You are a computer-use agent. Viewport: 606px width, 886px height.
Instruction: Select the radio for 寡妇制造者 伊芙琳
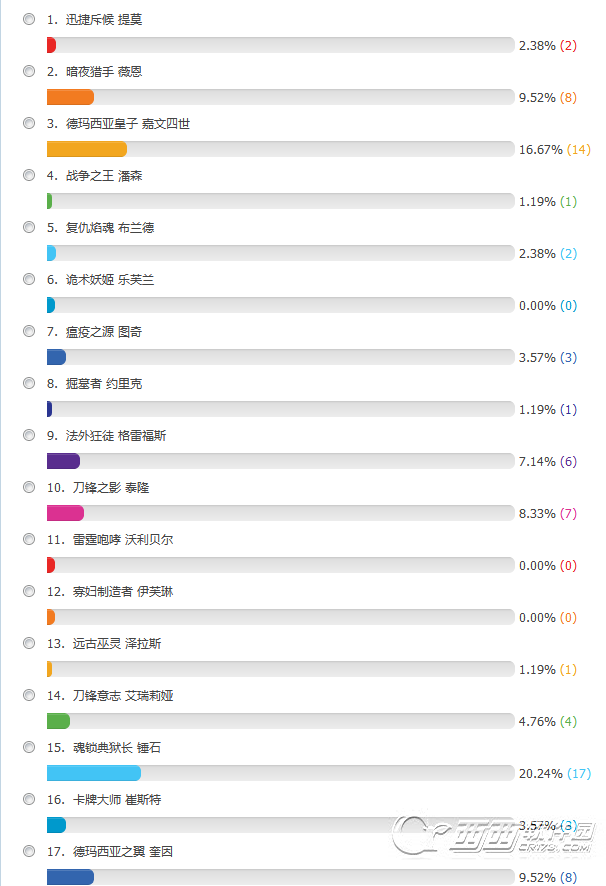(29, 591)
